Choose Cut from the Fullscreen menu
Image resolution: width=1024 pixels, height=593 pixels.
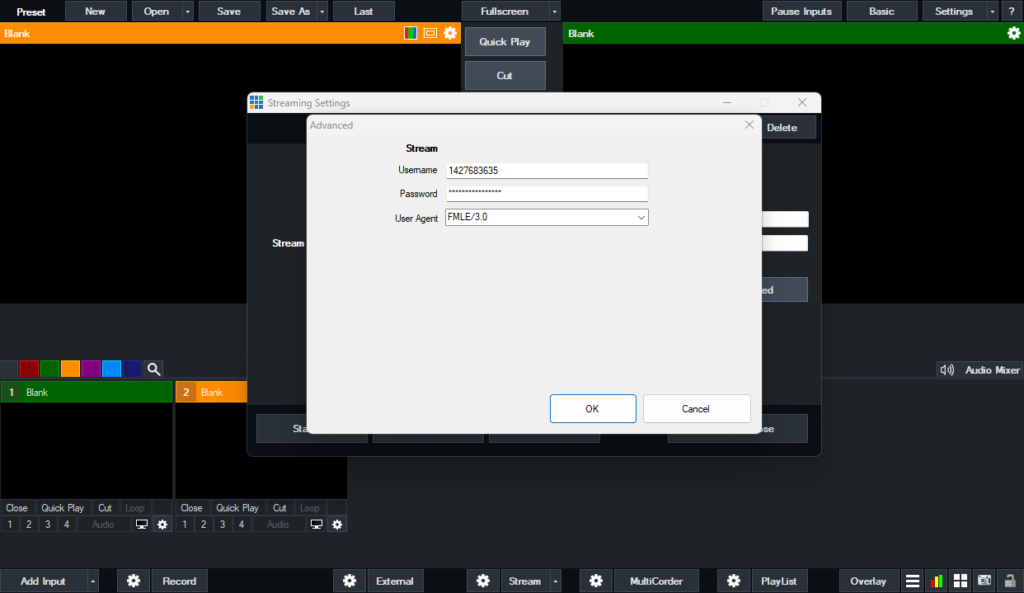click(x=504, y=74)
